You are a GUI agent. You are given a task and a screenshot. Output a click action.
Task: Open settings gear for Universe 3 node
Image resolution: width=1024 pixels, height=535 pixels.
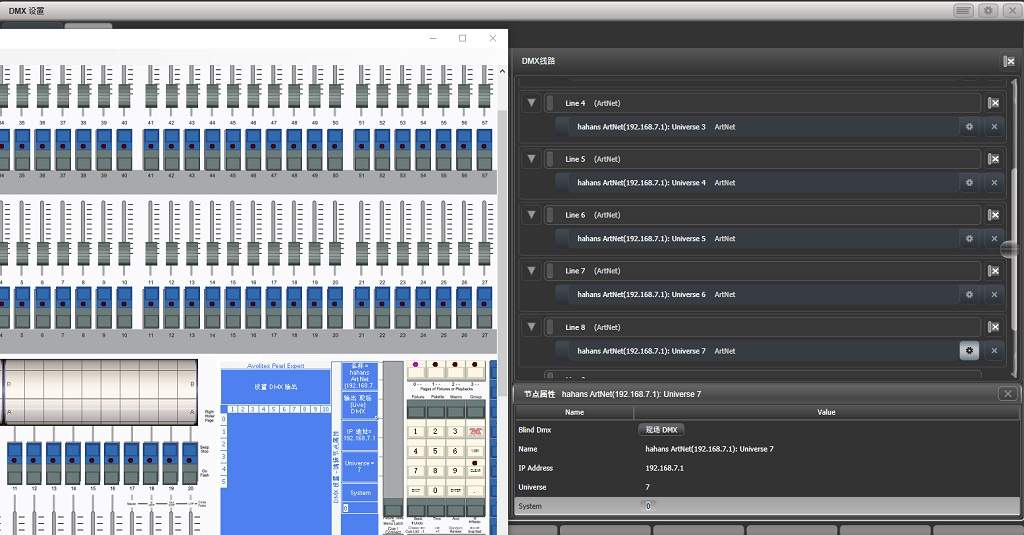coord(969,127)
